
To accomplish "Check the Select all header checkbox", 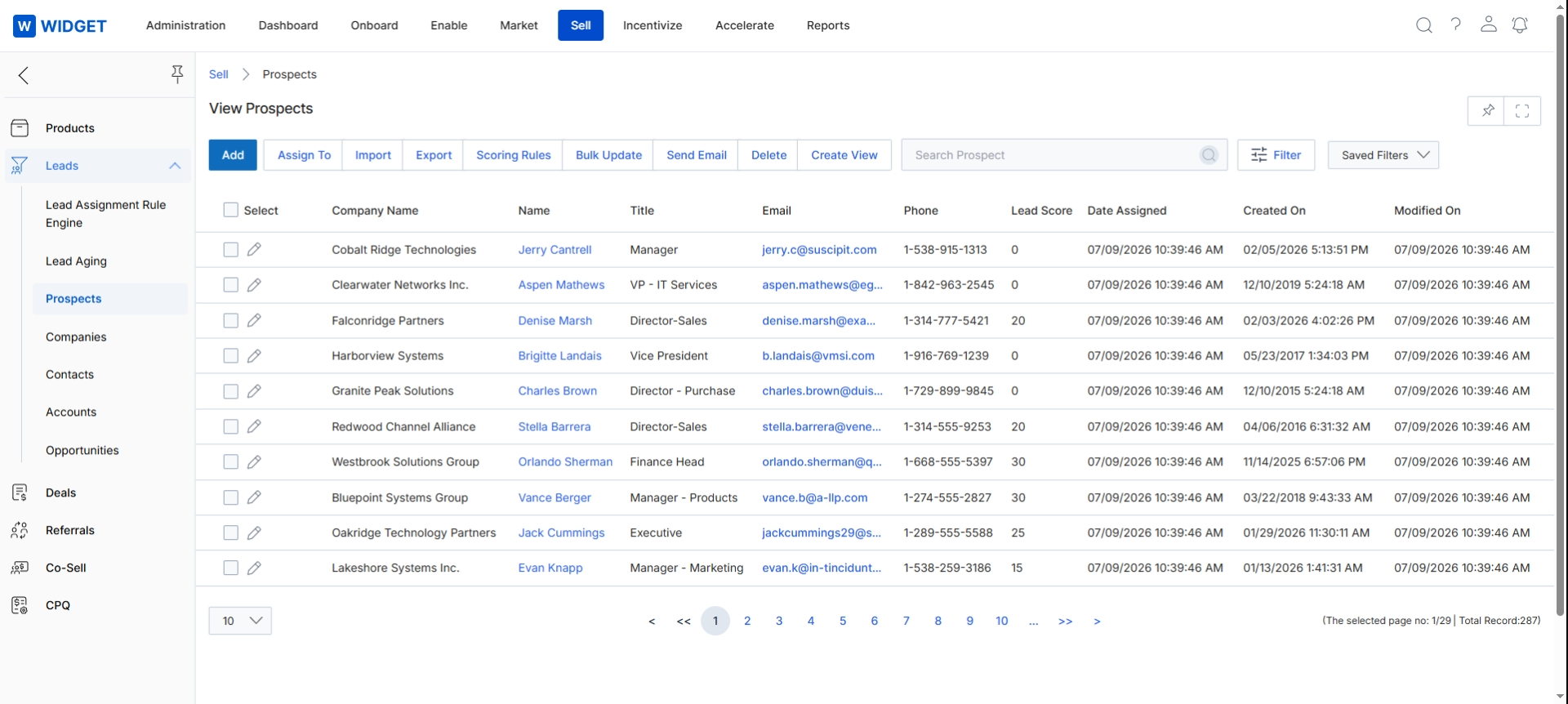I will [231, 210].
